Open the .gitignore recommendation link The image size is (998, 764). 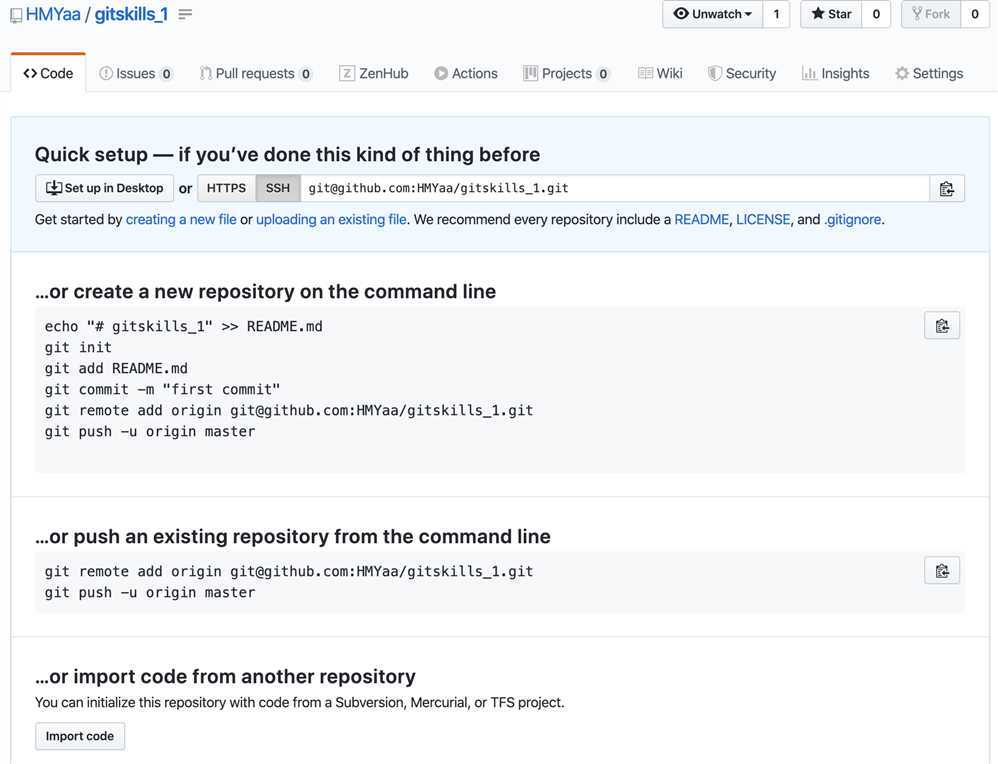coord(853,220)
